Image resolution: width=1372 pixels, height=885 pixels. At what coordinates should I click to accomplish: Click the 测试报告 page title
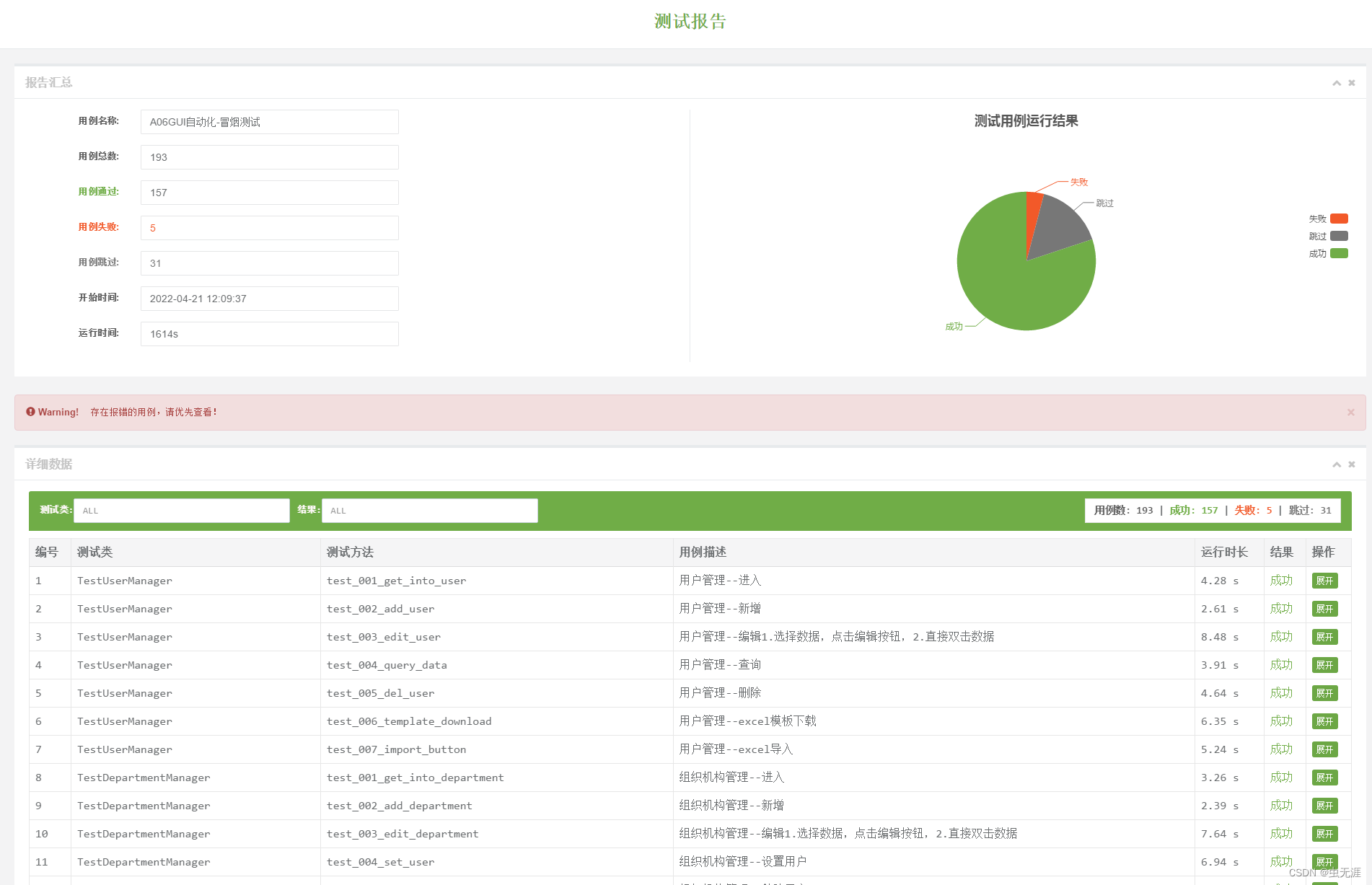pyautogui.click(x=690, y=22)
